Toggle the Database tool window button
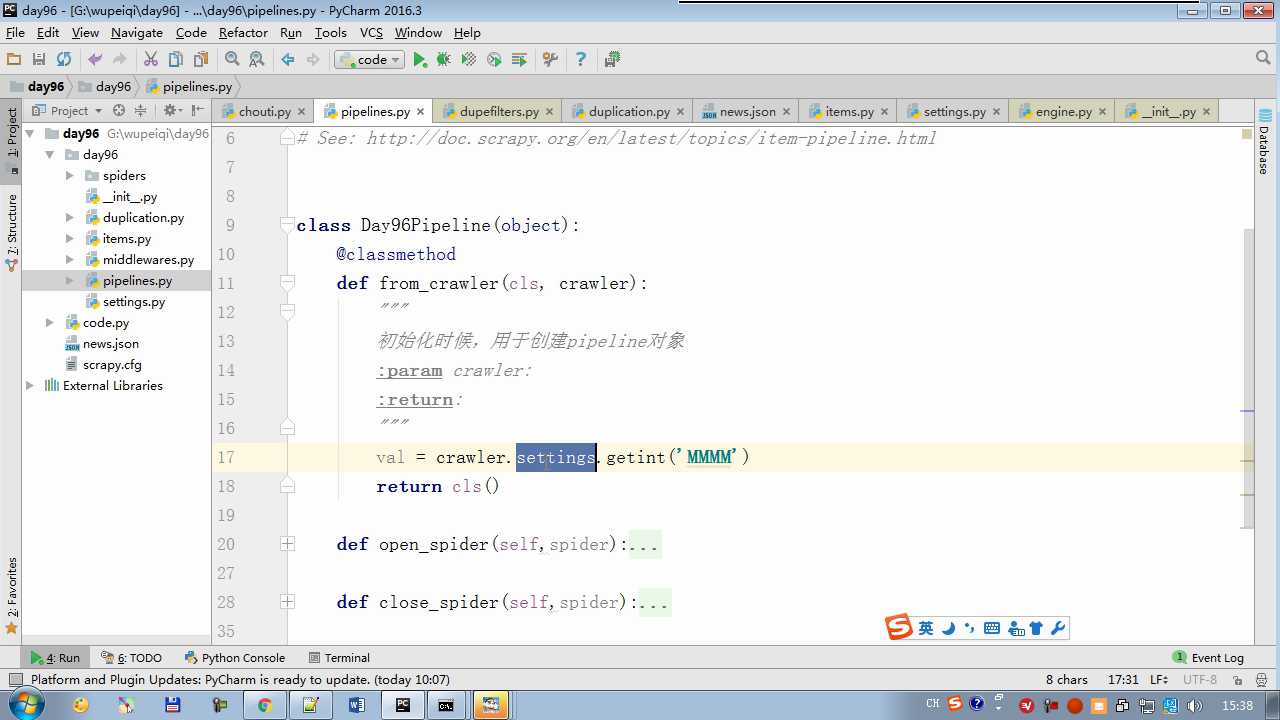1280x720 pixels. (1264, 142)
